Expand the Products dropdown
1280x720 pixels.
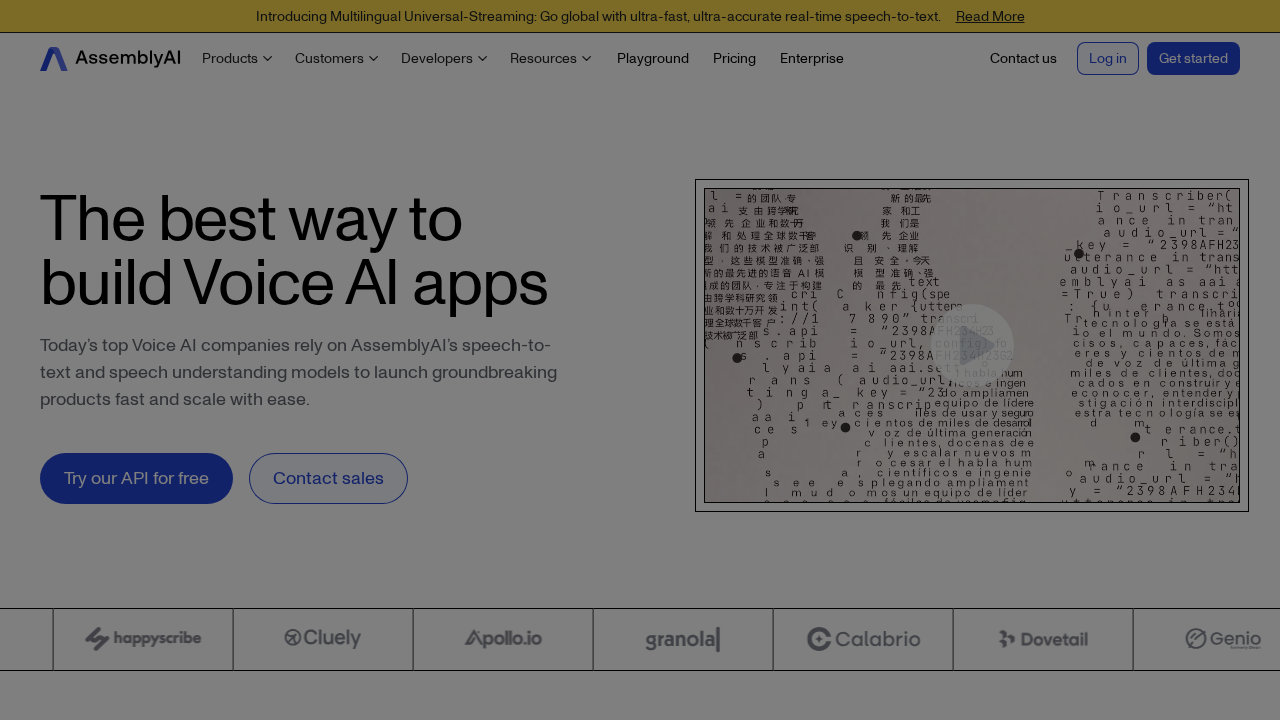pyautogui.click(x=236, y=58)
